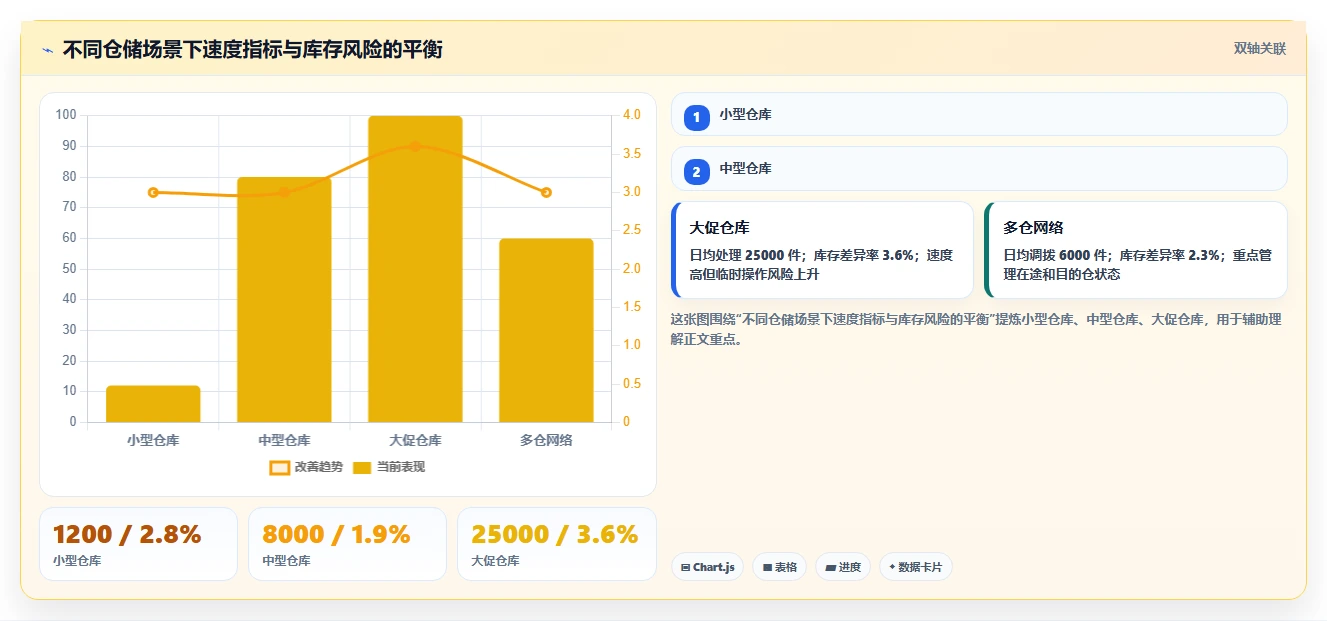Screen dimensions: 1327x621
Task: Click the 中型仓库 bar in the chart
Action: (284, 300)
